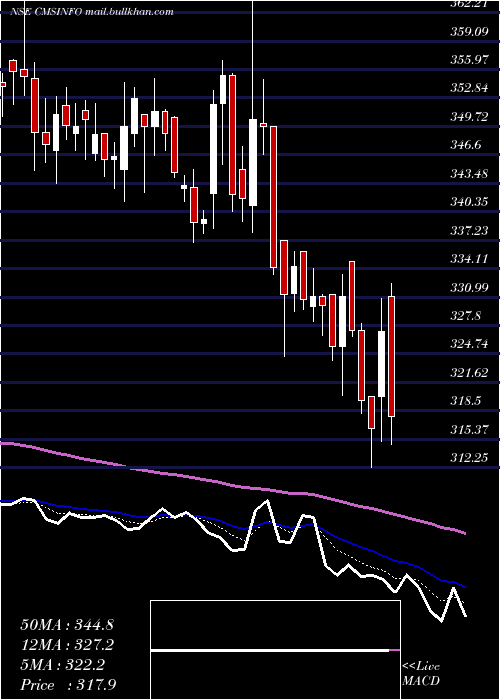Select the 349.72 price axis label
The width and height of the screenshot is (500, 700).
tap(469, 117)
